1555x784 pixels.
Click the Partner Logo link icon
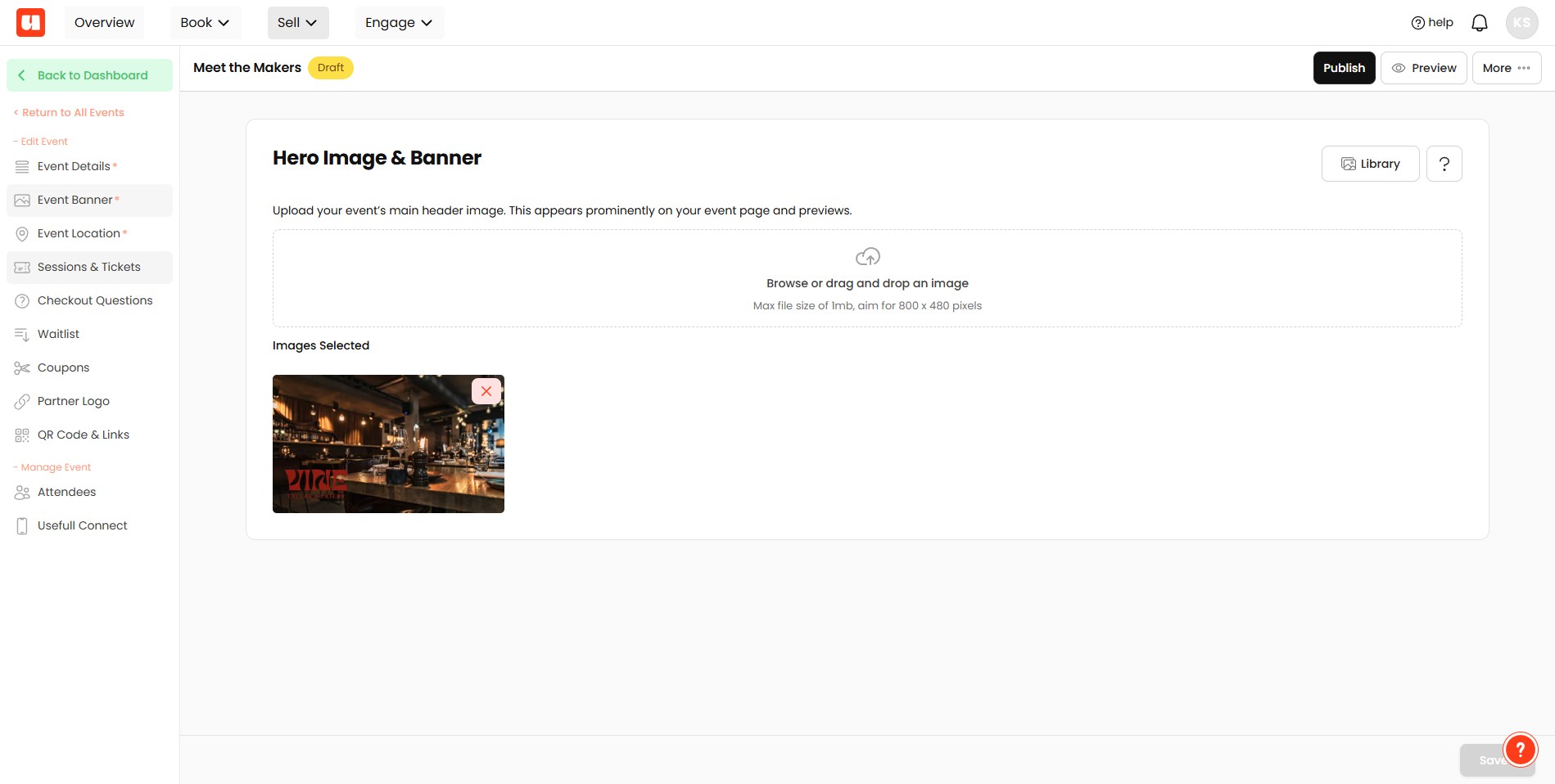(x=22, y=402)
